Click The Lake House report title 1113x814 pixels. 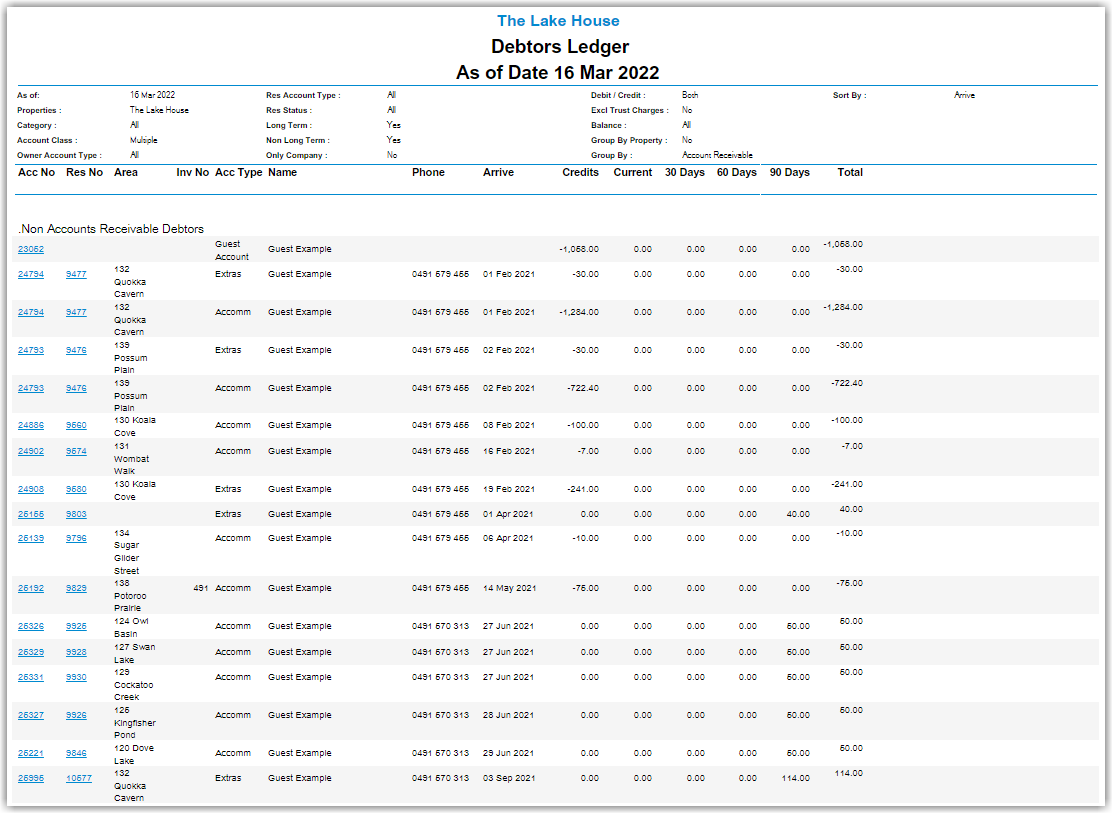click(558, 21)
